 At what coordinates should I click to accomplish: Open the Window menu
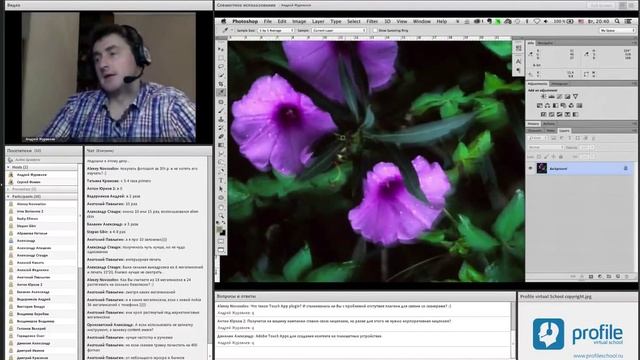pos(422,21)
